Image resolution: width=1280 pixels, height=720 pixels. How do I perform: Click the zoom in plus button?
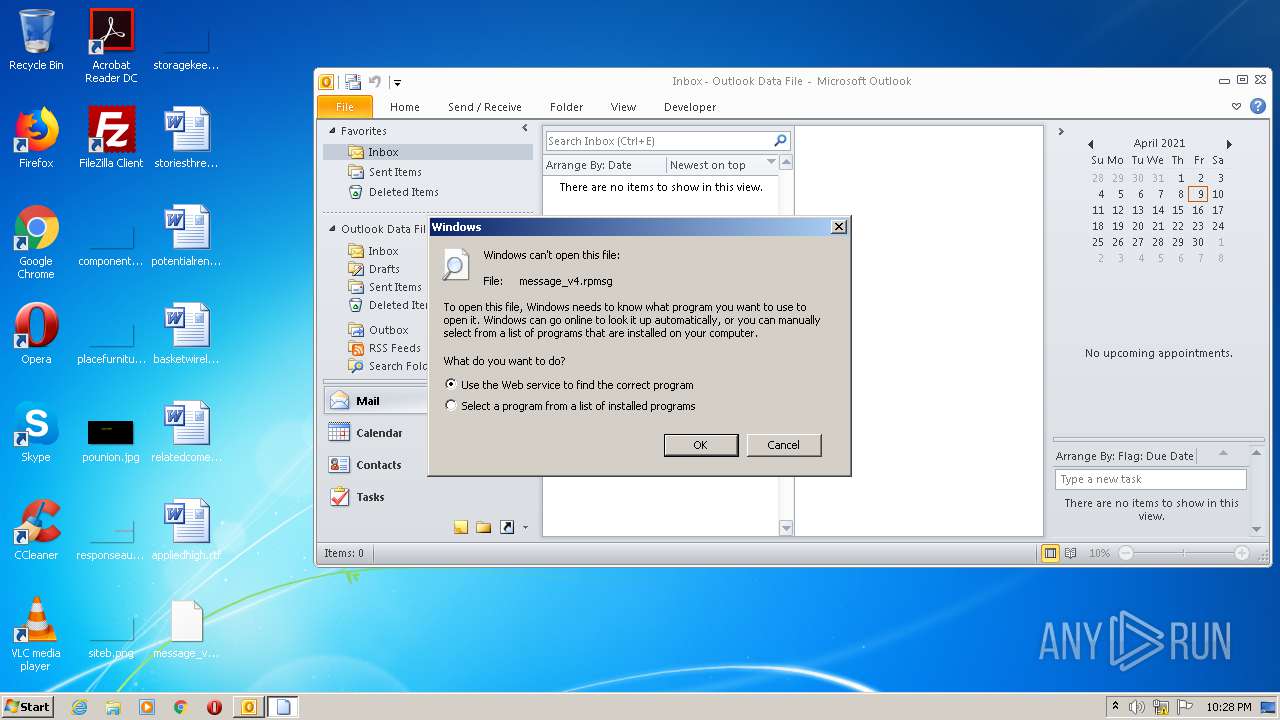click(1242, 553)
